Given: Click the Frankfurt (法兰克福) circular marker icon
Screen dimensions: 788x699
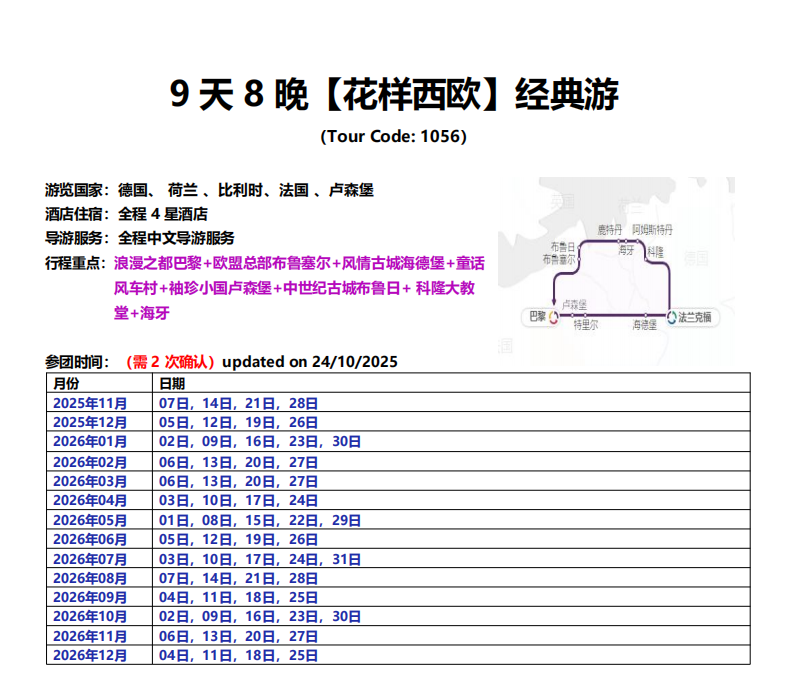Looking at the screenshot, I should point(671,317).
